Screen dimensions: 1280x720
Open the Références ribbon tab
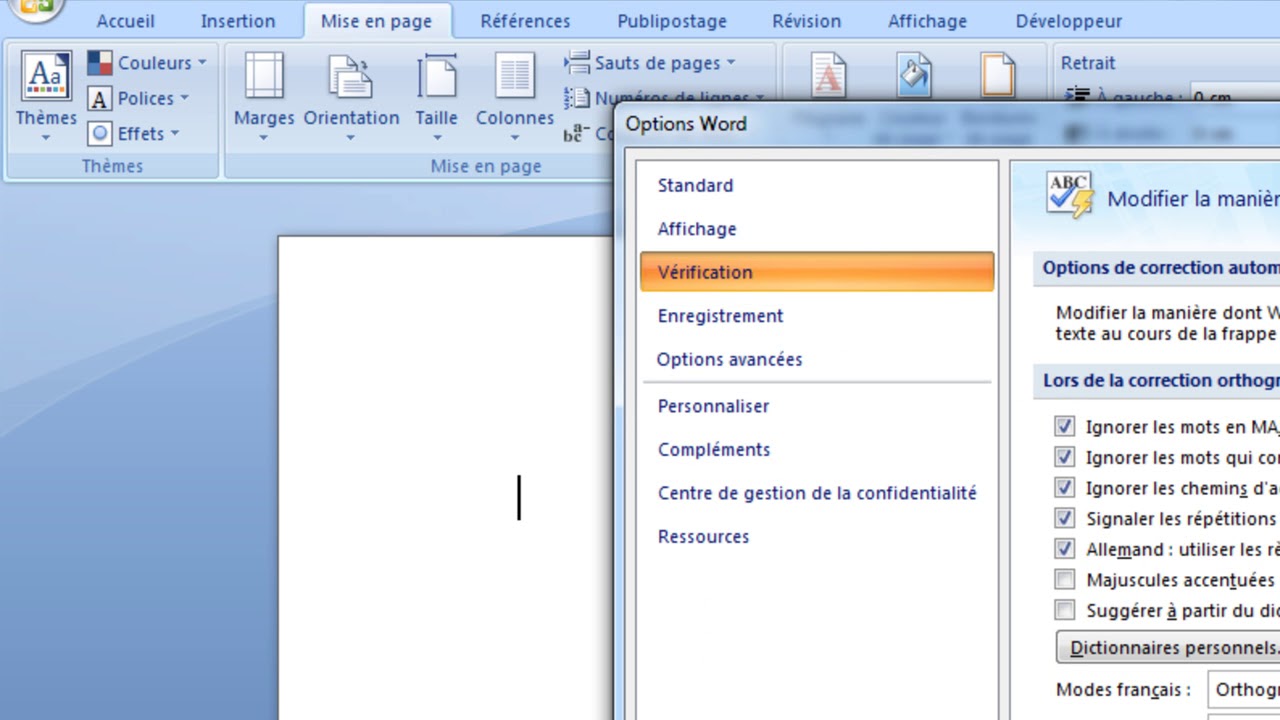pyautogui.click(x=525, y=21)
